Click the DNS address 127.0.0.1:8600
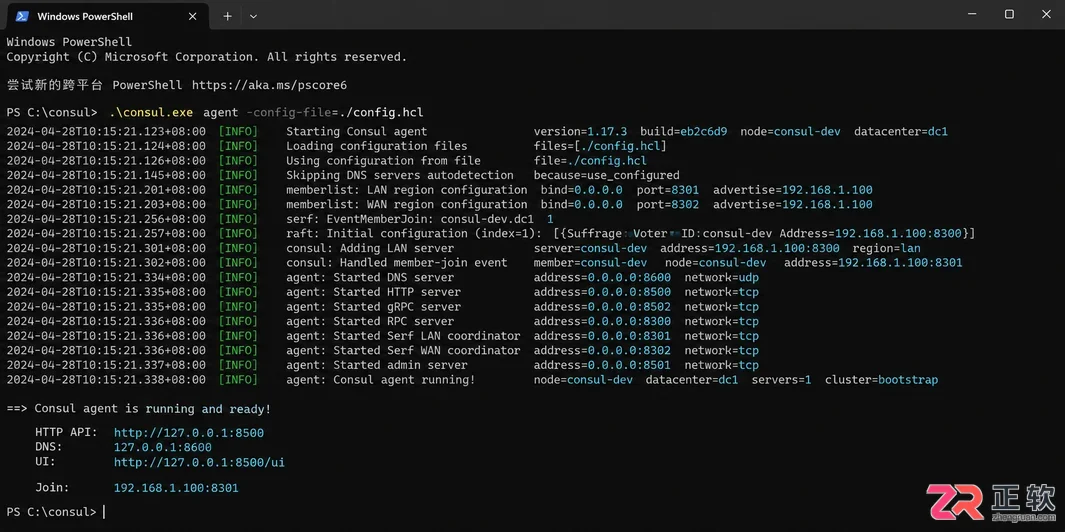 [162, 448]
